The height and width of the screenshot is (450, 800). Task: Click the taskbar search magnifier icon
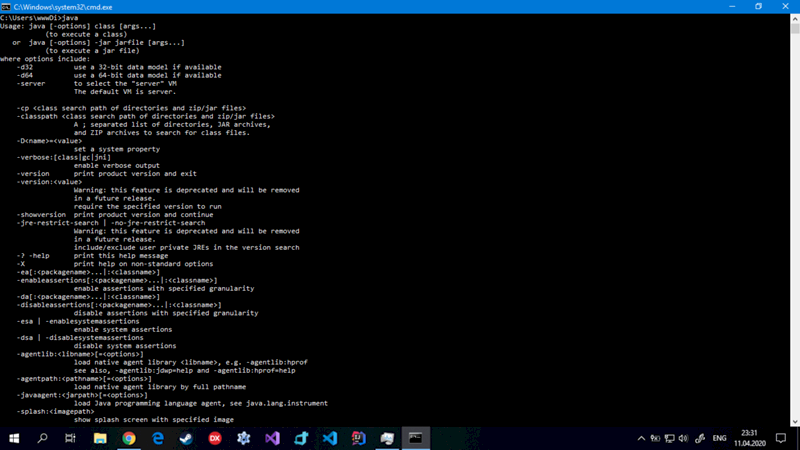(x=43, y=438)
